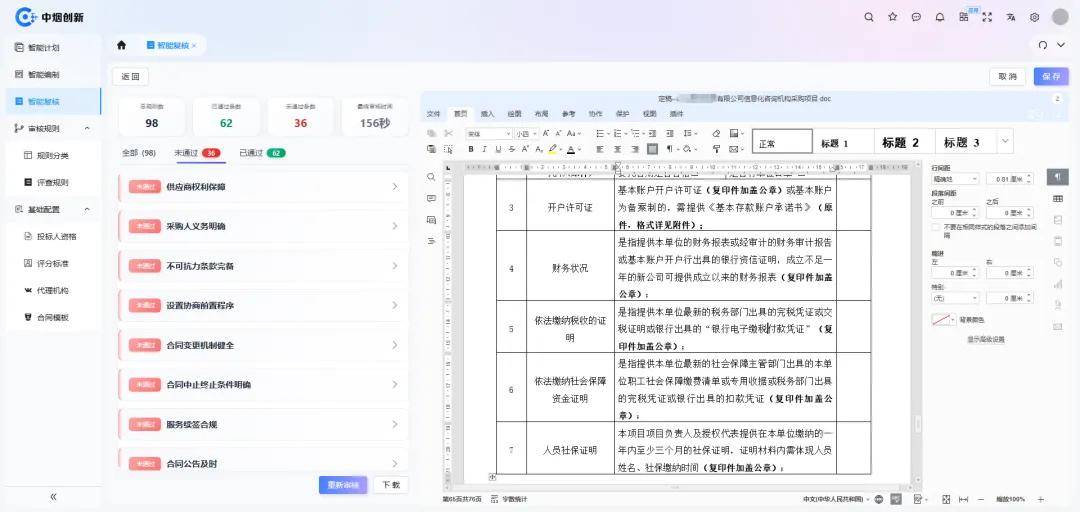The height and width of the screenshot is (512, 1080).
Task: Collapse the left sidebar with double-arrow icon
Action: click(53, 497)
